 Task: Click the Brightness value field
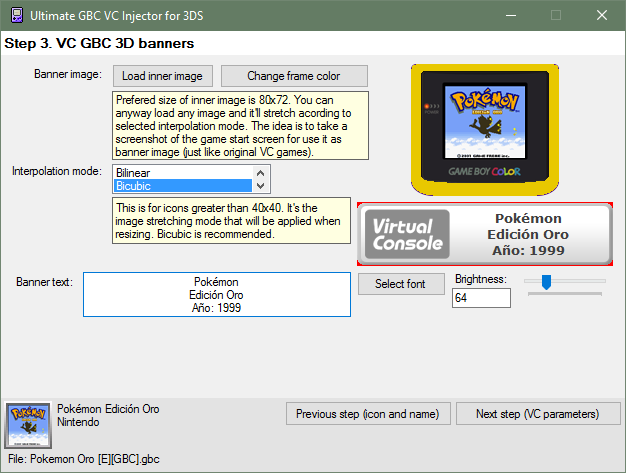(481, 298)
